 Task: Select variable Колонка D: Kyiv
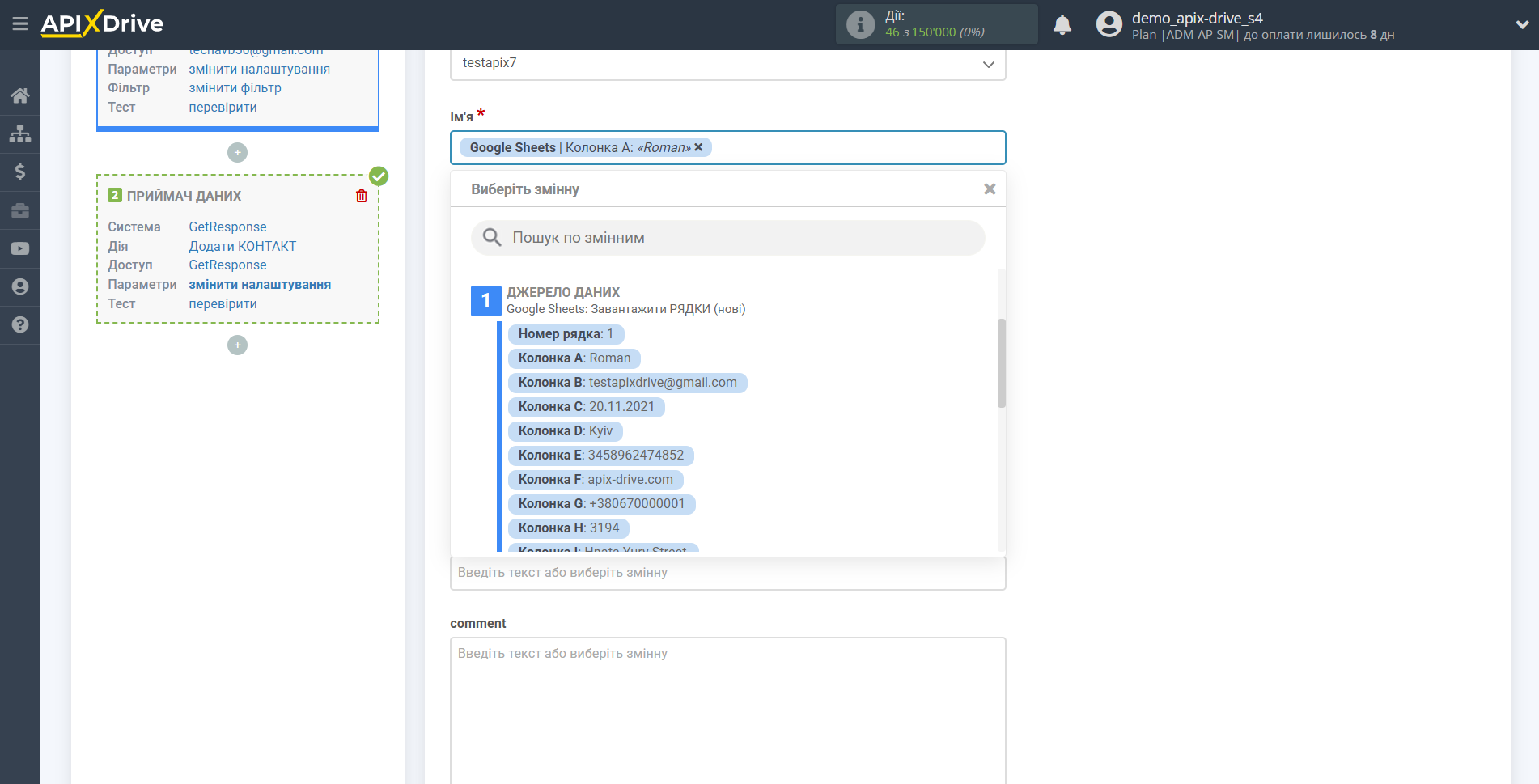566,431
